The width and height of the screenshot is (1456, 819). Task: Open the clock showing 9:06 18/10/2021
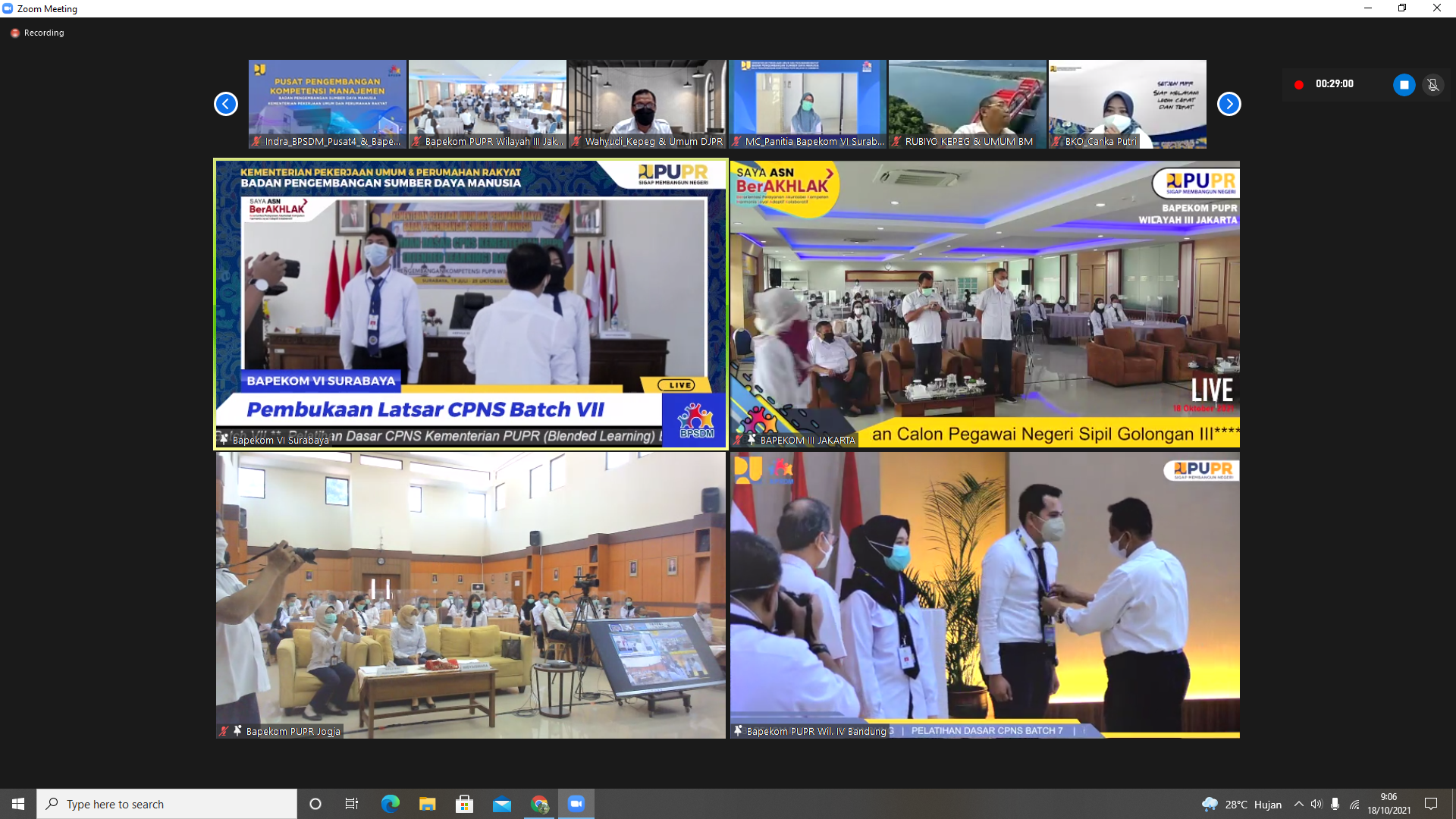[x=1389, y=804]
